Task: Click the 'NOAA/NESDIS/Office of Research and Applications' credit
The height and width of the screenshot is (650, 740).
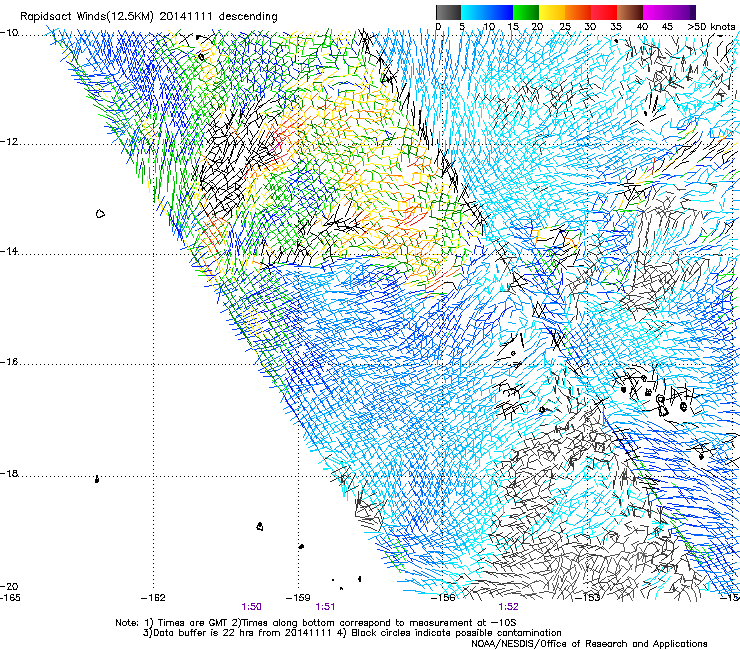Action: [x=589, y=644]
